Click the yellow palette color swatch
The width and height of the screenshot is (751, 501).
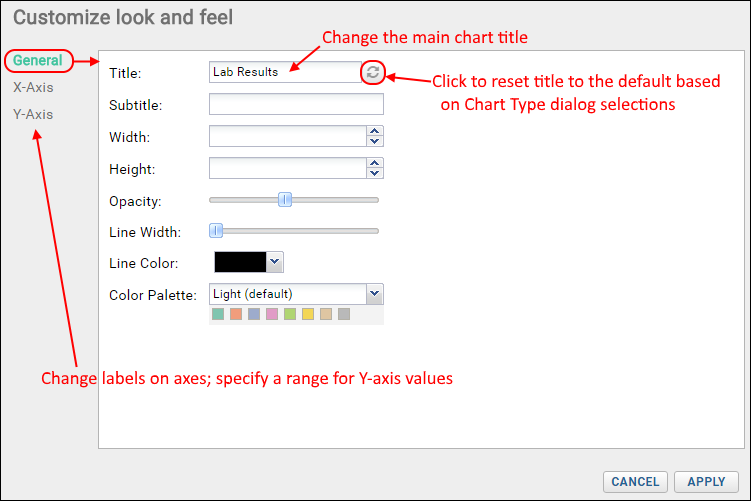(x=308, y=314)
